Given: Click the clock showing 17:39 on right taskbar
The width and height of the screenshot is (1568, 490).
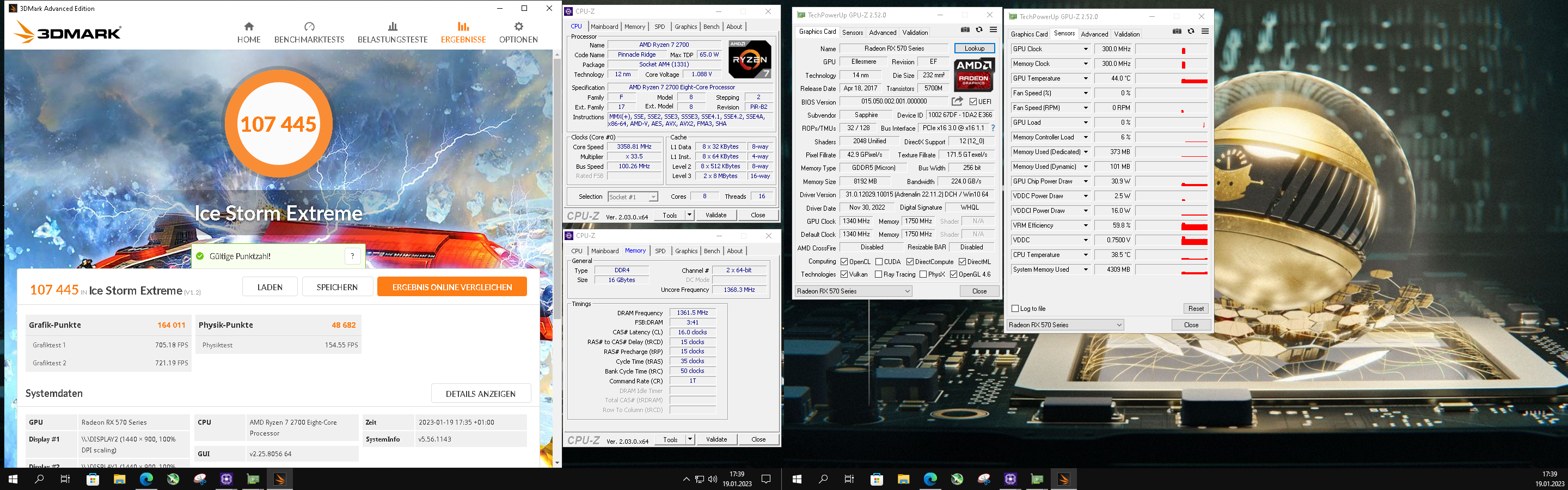Looking at the screenshot, I should pyautogui.click(x=1549, y=474).
